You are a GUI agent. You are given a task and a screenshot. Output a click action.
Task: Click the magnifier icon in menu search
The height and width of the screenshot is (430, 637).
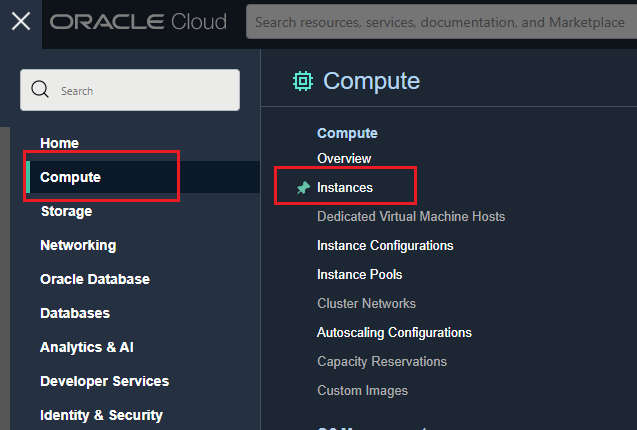click(40, 89)
